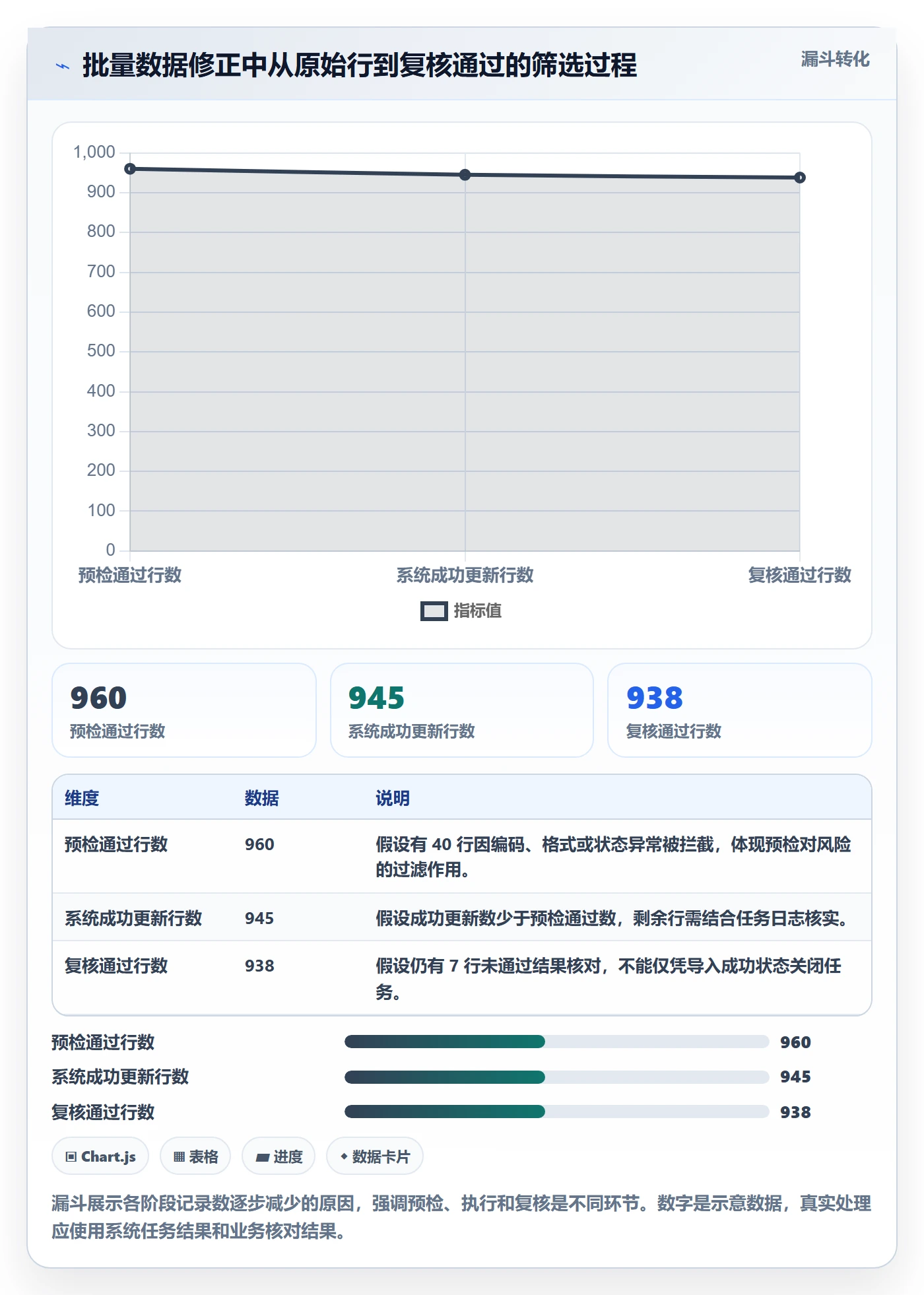Viewport: 924px width, 1295px height.
Task: Click the note about 7 行未通过结果核对
Action: coord(609,979)
